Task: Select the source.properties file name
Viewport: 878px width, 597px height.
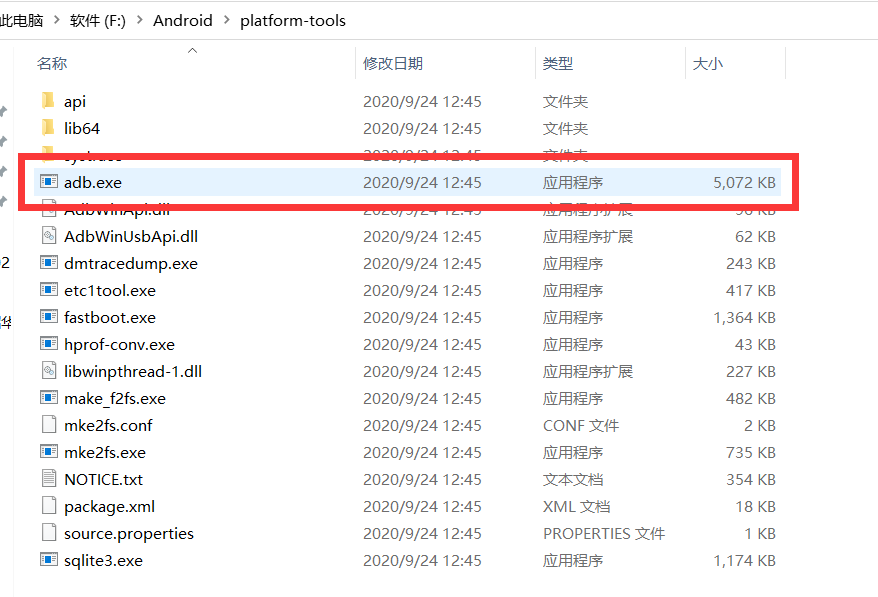Action: (x=129, y=534)
